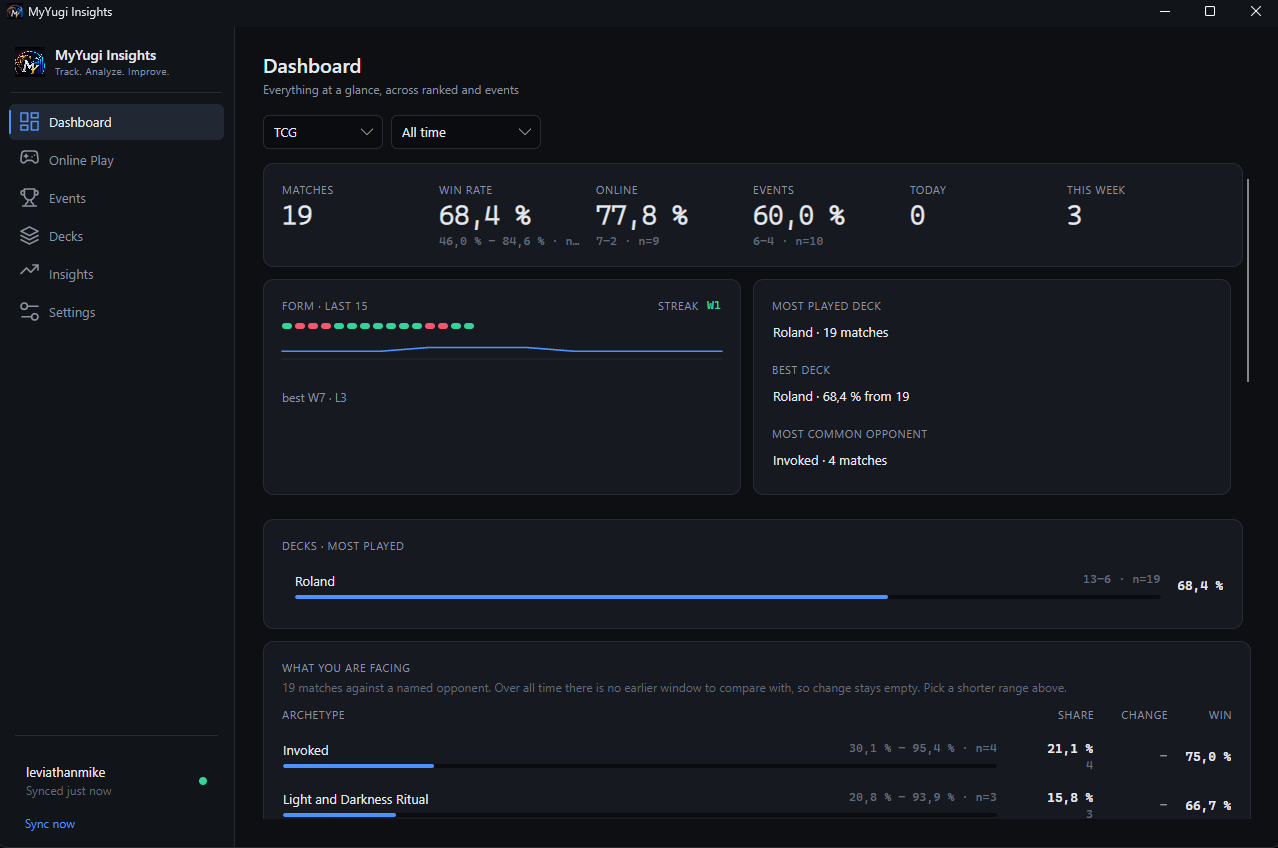Click the WIN column header
The width and height of the screenshot is (1278, 848).
(1220, 715)
